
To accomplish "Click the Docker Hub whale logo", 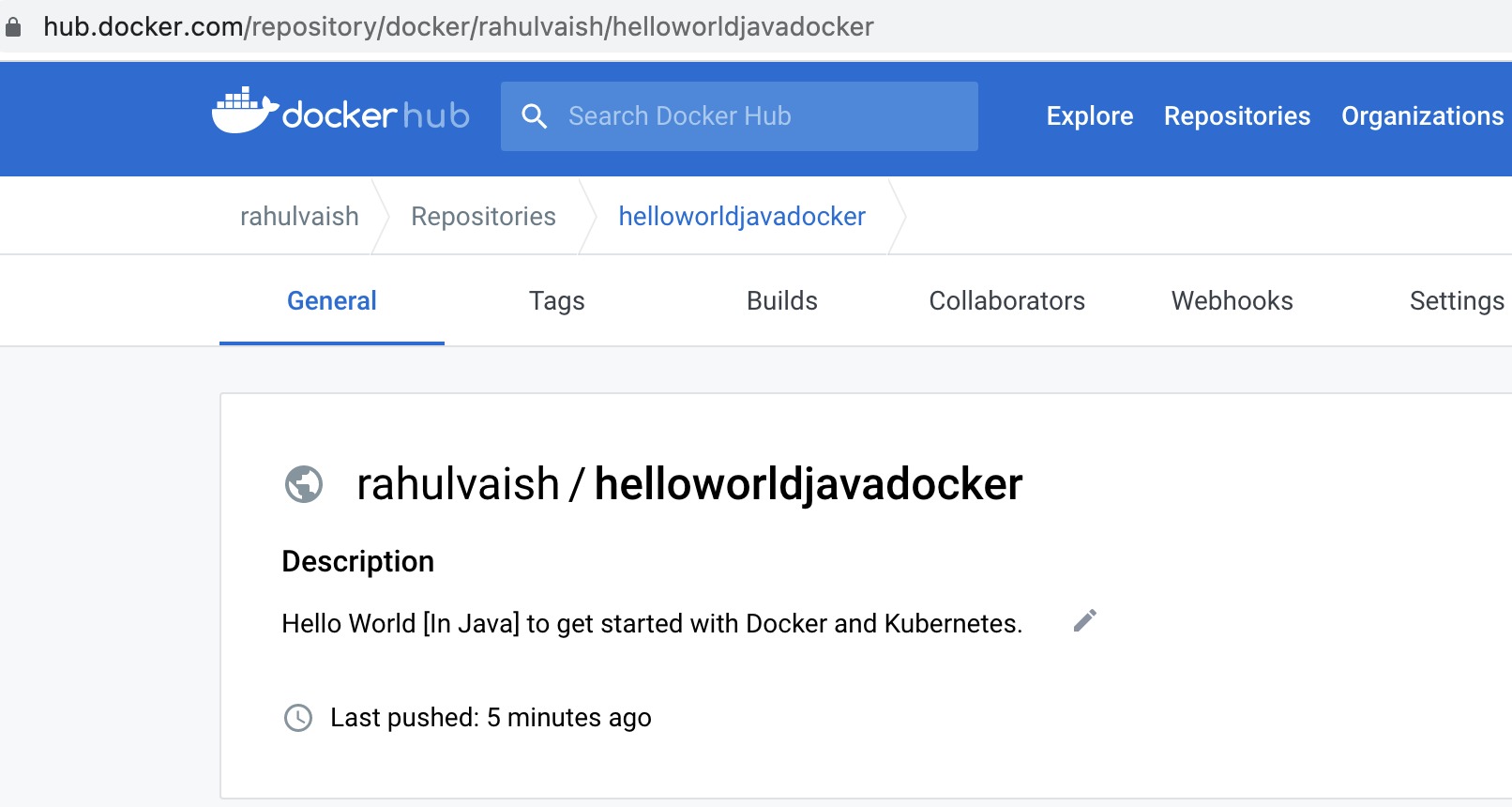I will tap(340, 113).
